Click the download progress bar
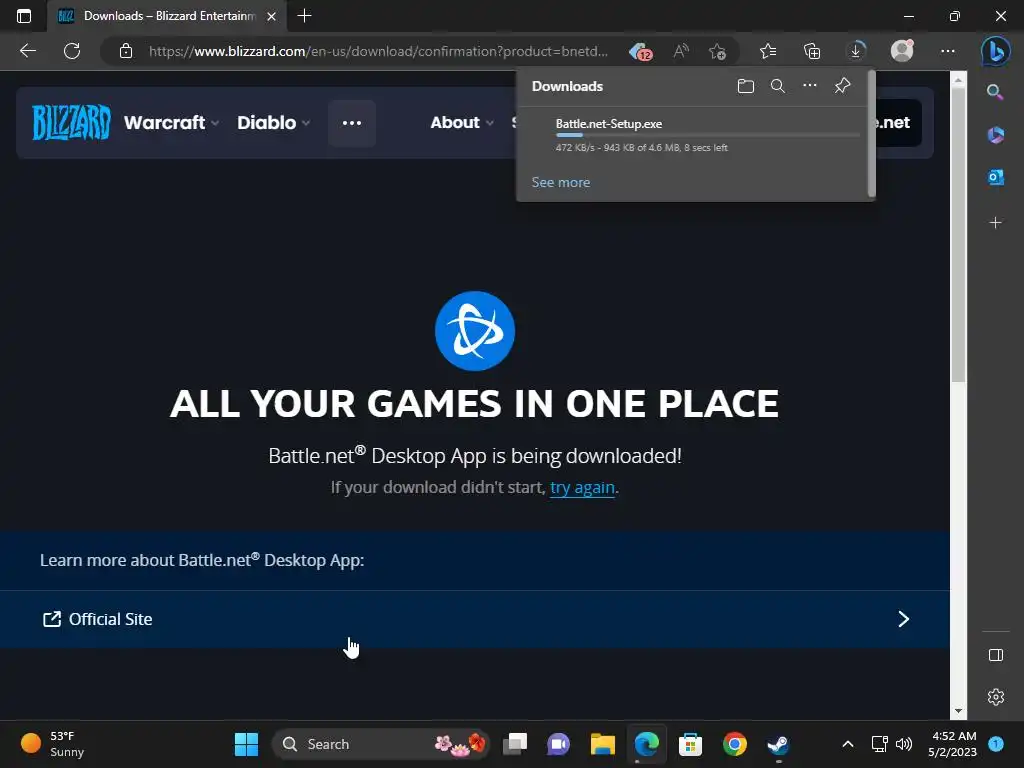The image size is (1024, 768). point(707,135)
